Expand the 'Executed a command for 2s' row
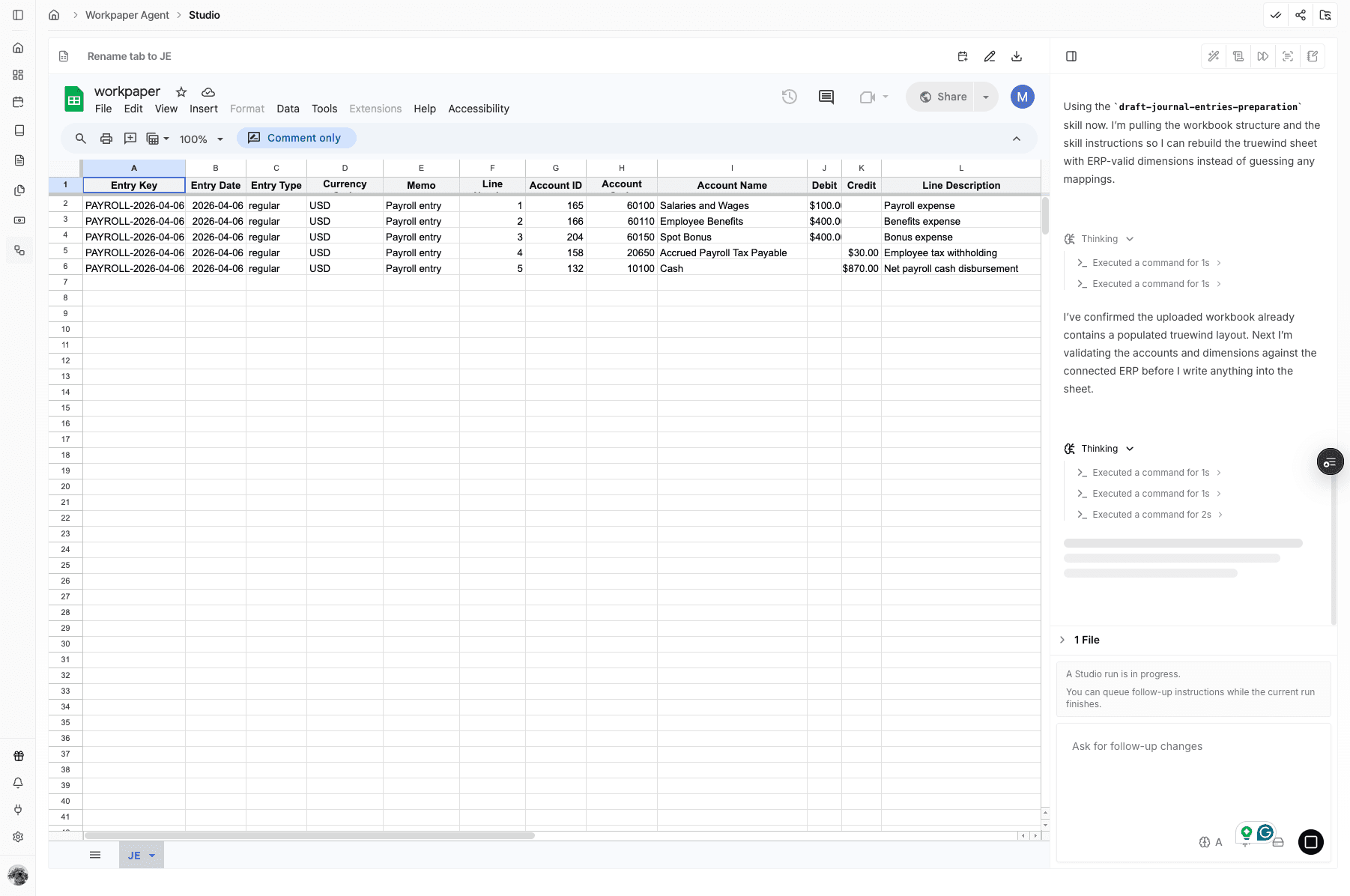1350x896 pixels. click(1150, 515)
